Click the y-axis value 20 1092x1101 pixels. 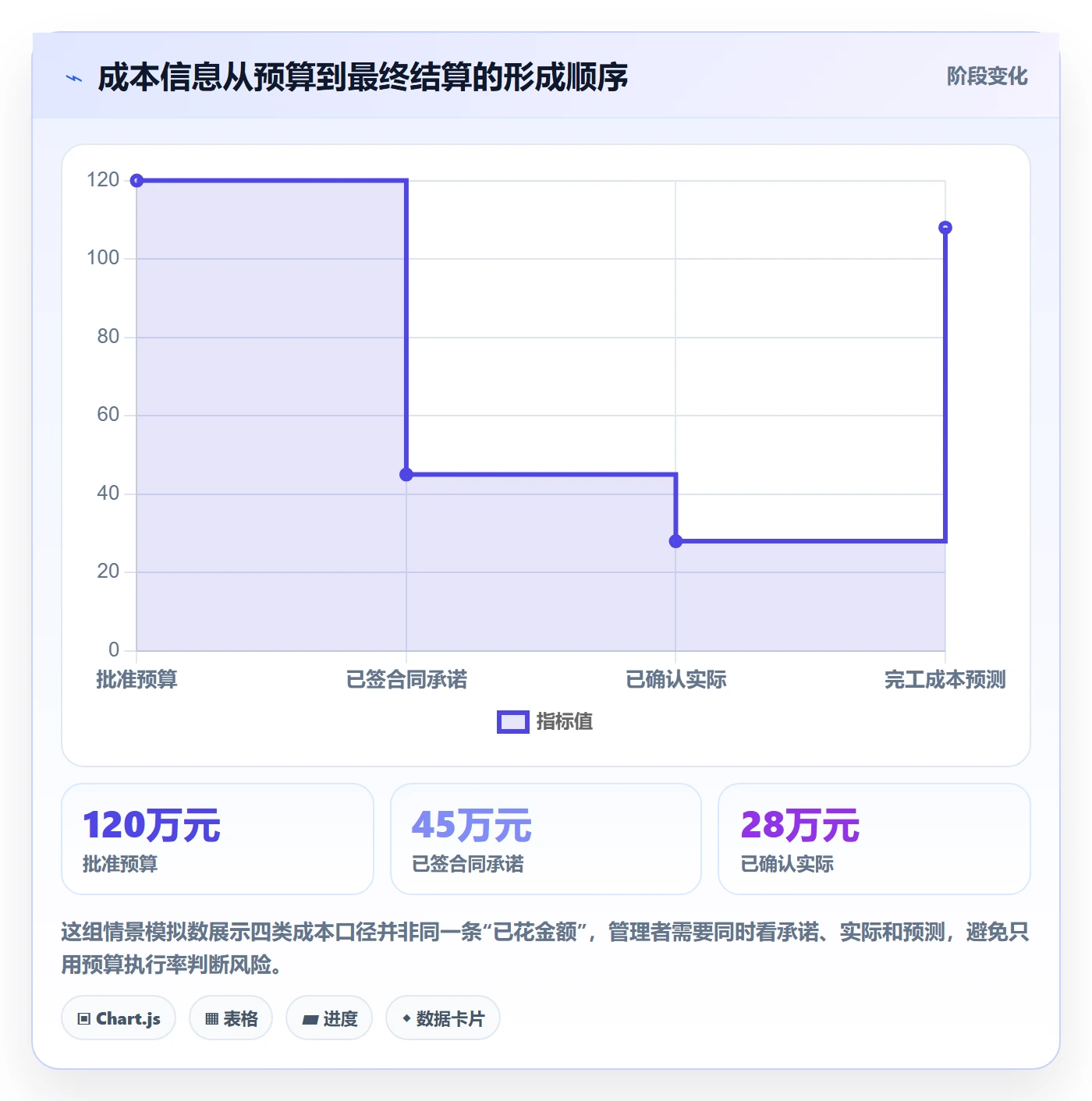point(108,572)
